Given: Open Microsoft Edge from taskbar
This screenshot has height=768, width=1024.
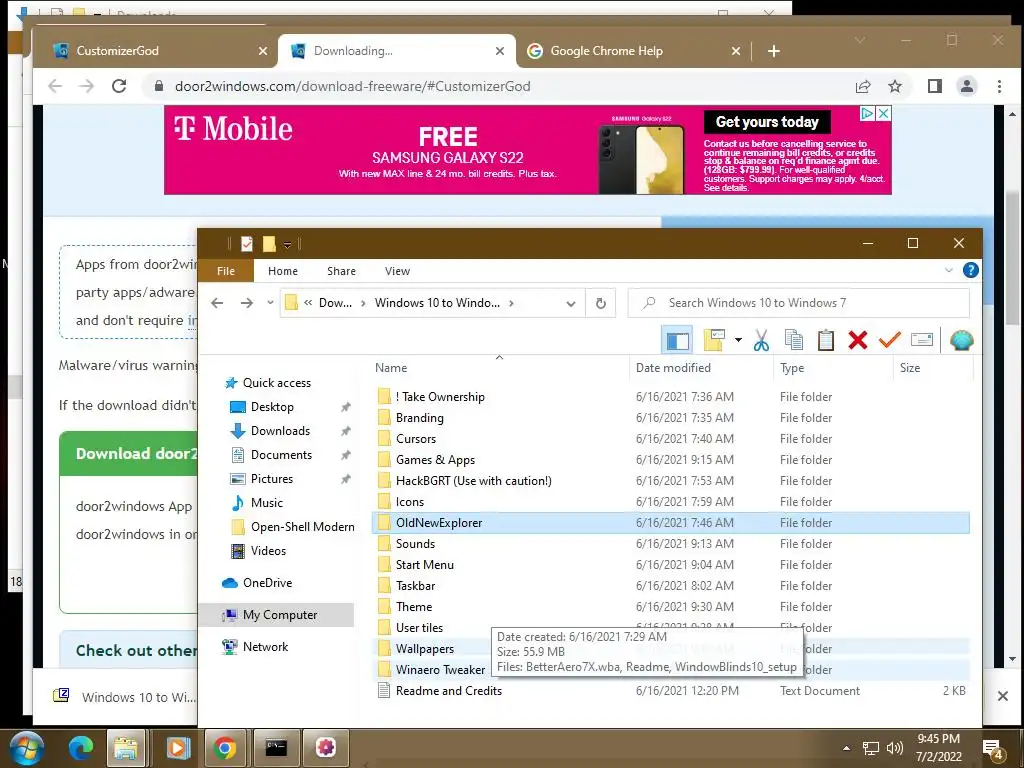Looking at the screenshot, I should pos(81,748).
